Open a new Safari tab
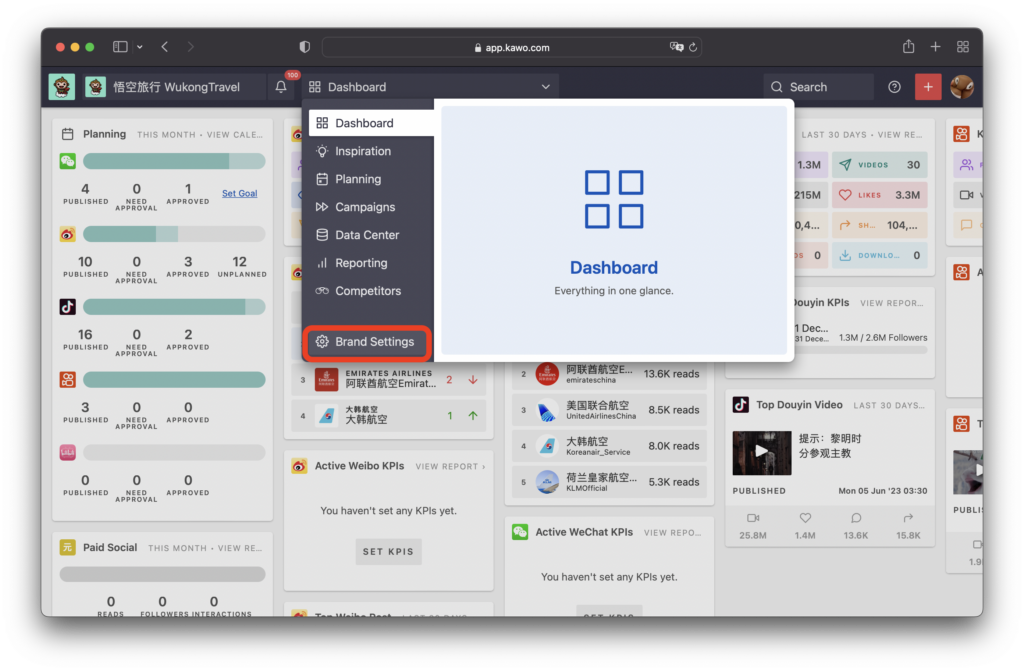Screen dimensions: 1024x671 tap(935, 47)
